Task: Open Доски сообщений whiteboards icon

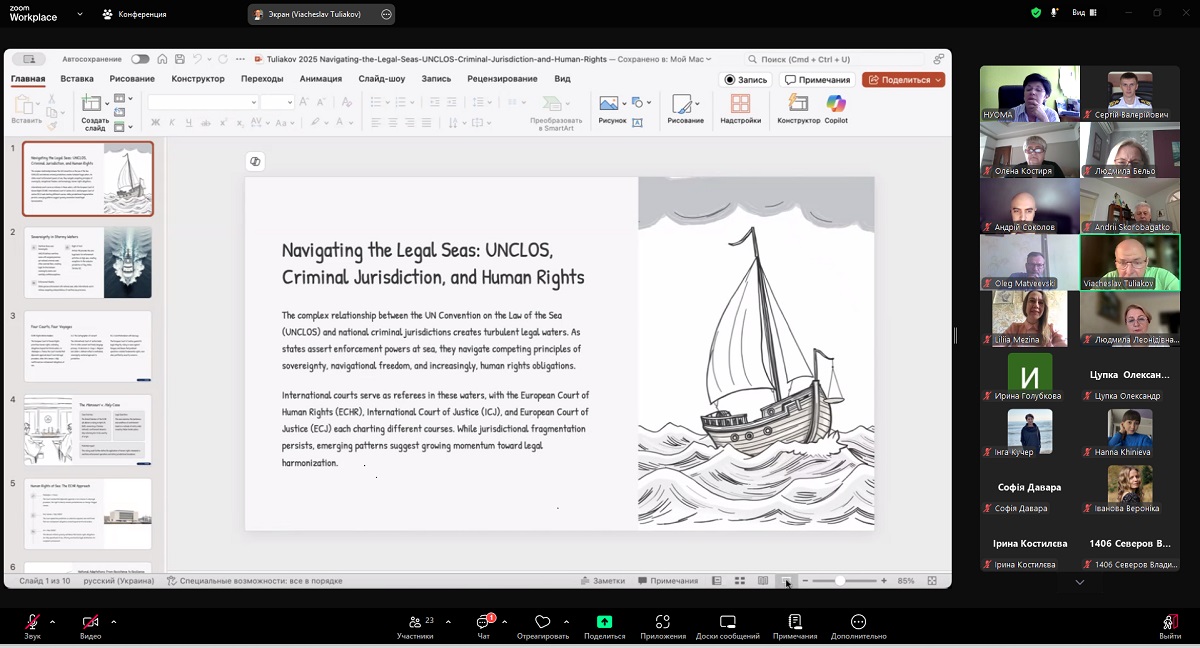Action: [728, 622]
